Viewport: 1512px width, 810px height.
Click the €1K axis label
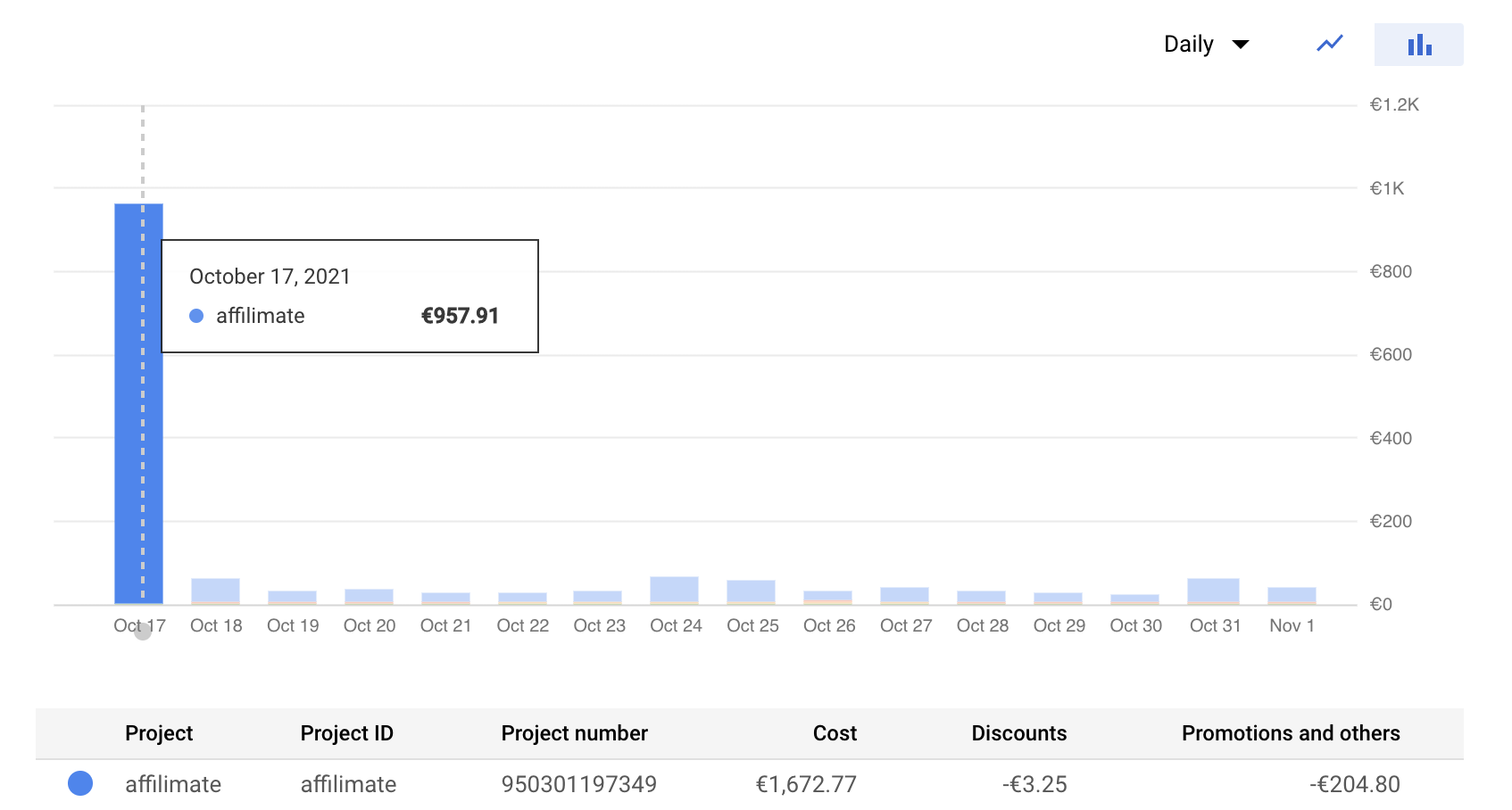click(1387, 188)
